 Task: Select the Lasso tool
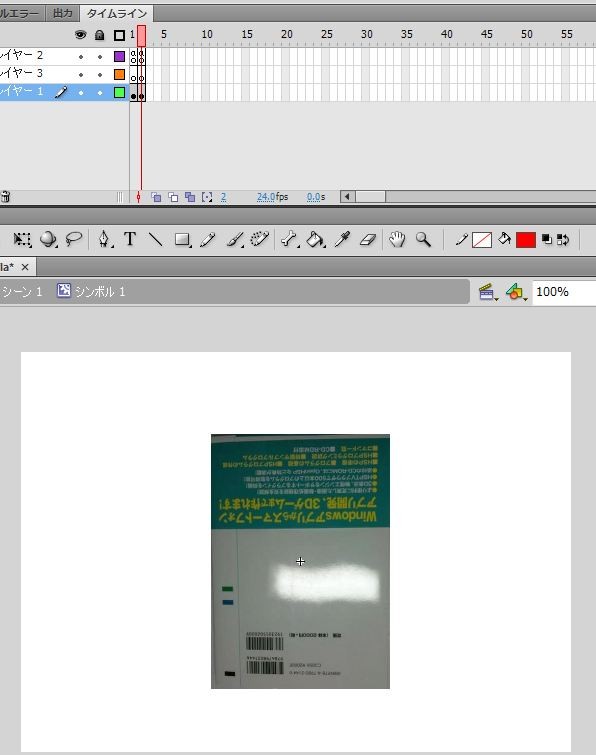[74, 239]
